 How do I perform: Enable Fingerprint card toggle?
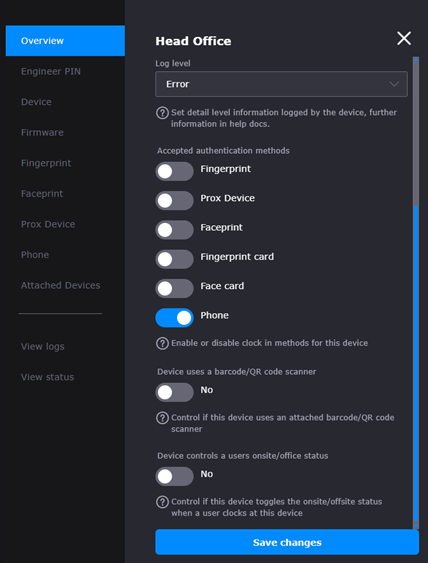point(175,259)
